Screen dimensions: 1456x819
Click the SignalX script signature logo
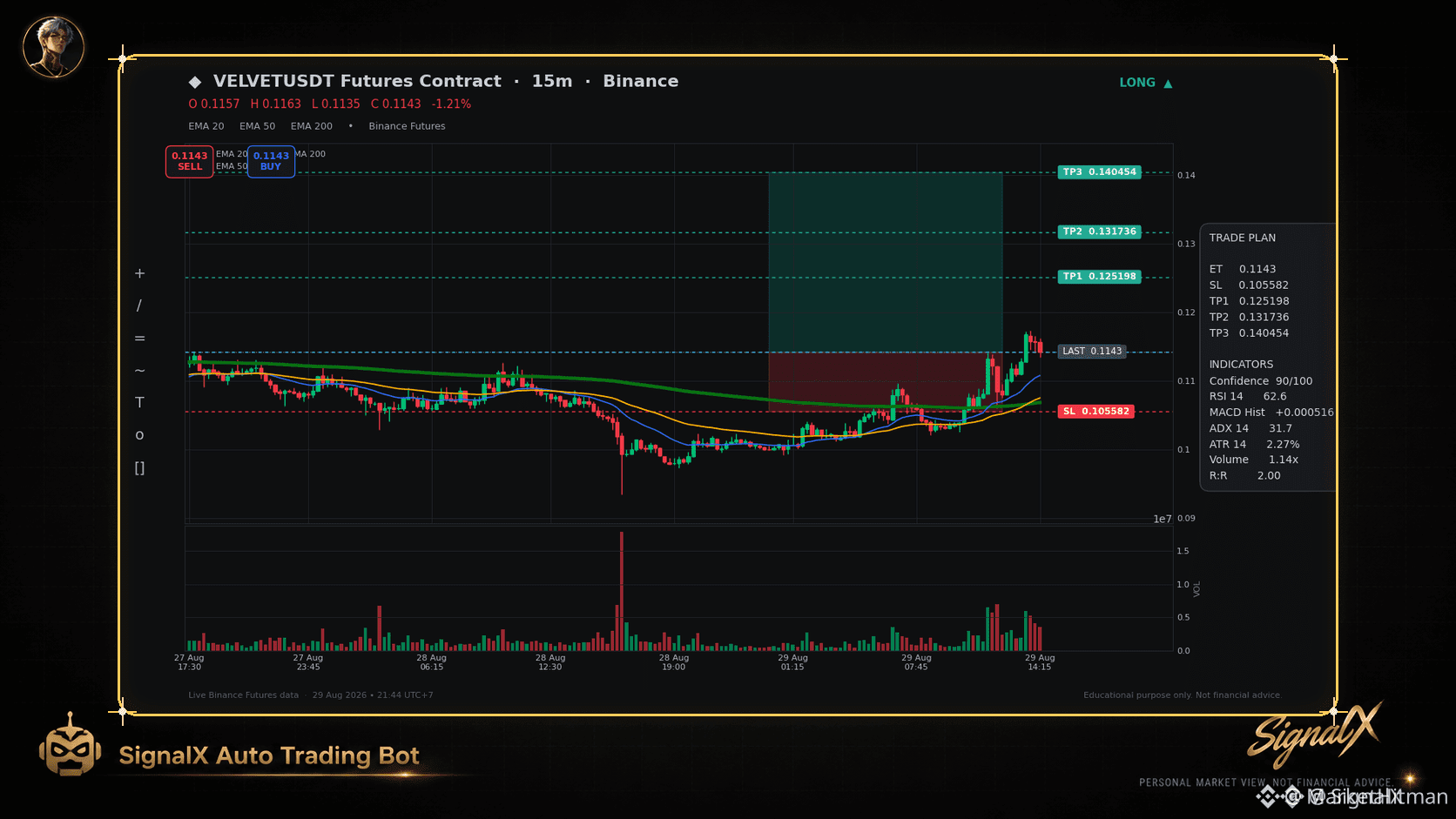click(x=1315, y=734)
